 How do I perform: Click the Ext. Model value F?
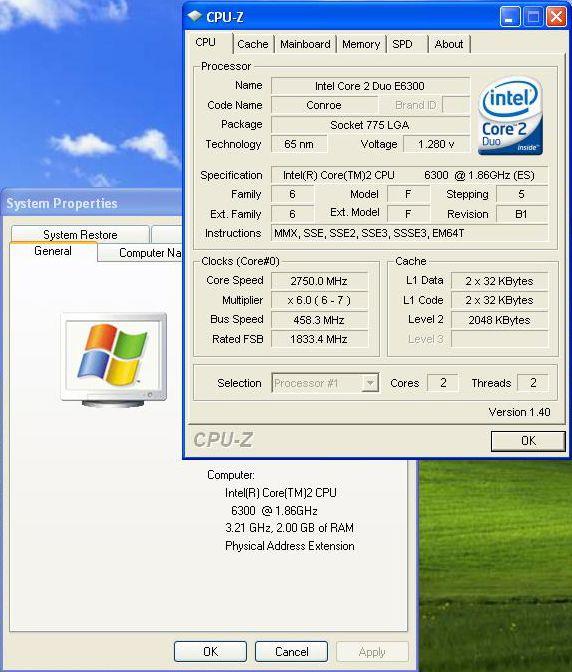408,214
